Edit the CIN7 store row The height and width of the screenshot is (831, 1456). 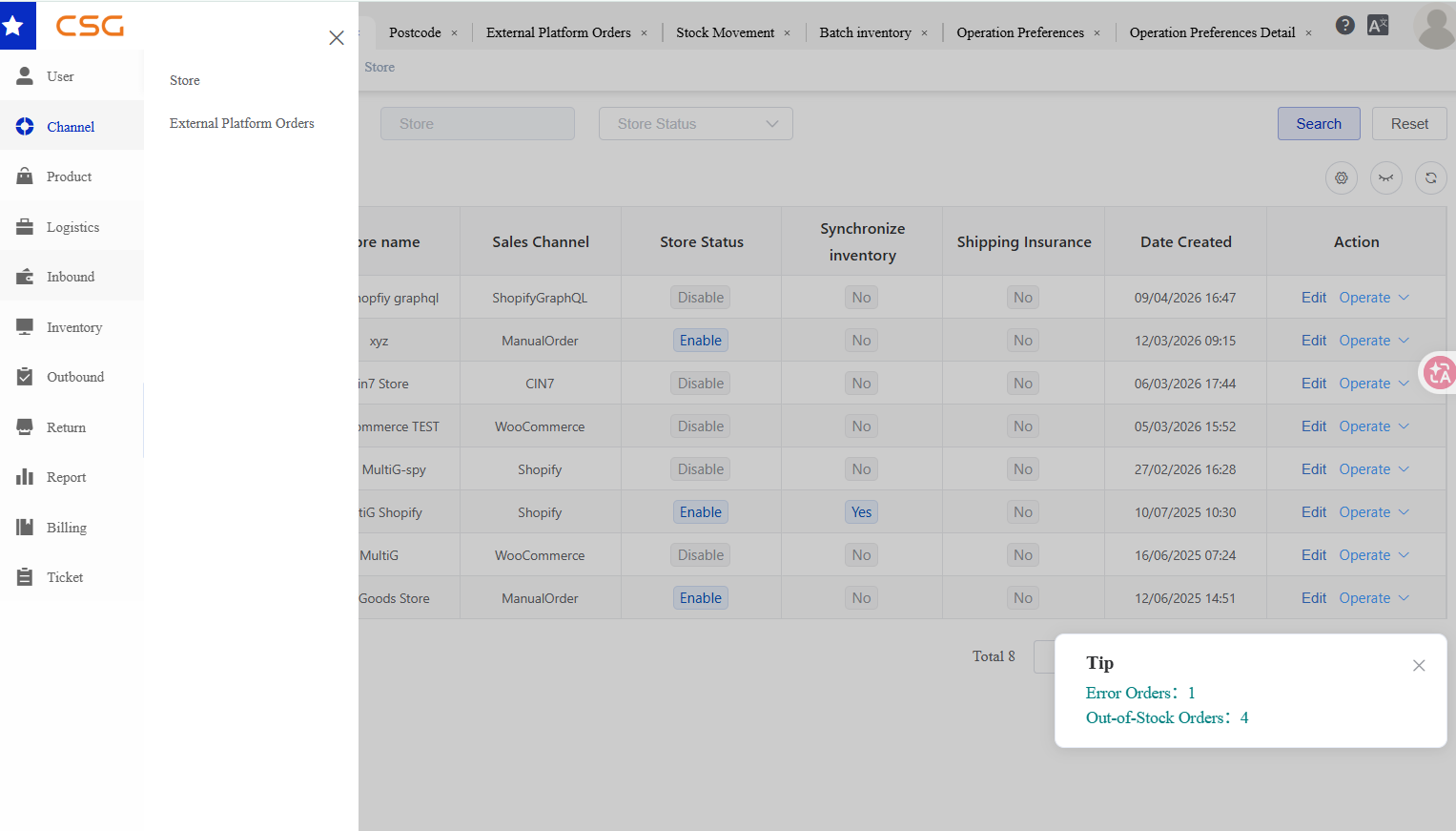point(1314,384)
